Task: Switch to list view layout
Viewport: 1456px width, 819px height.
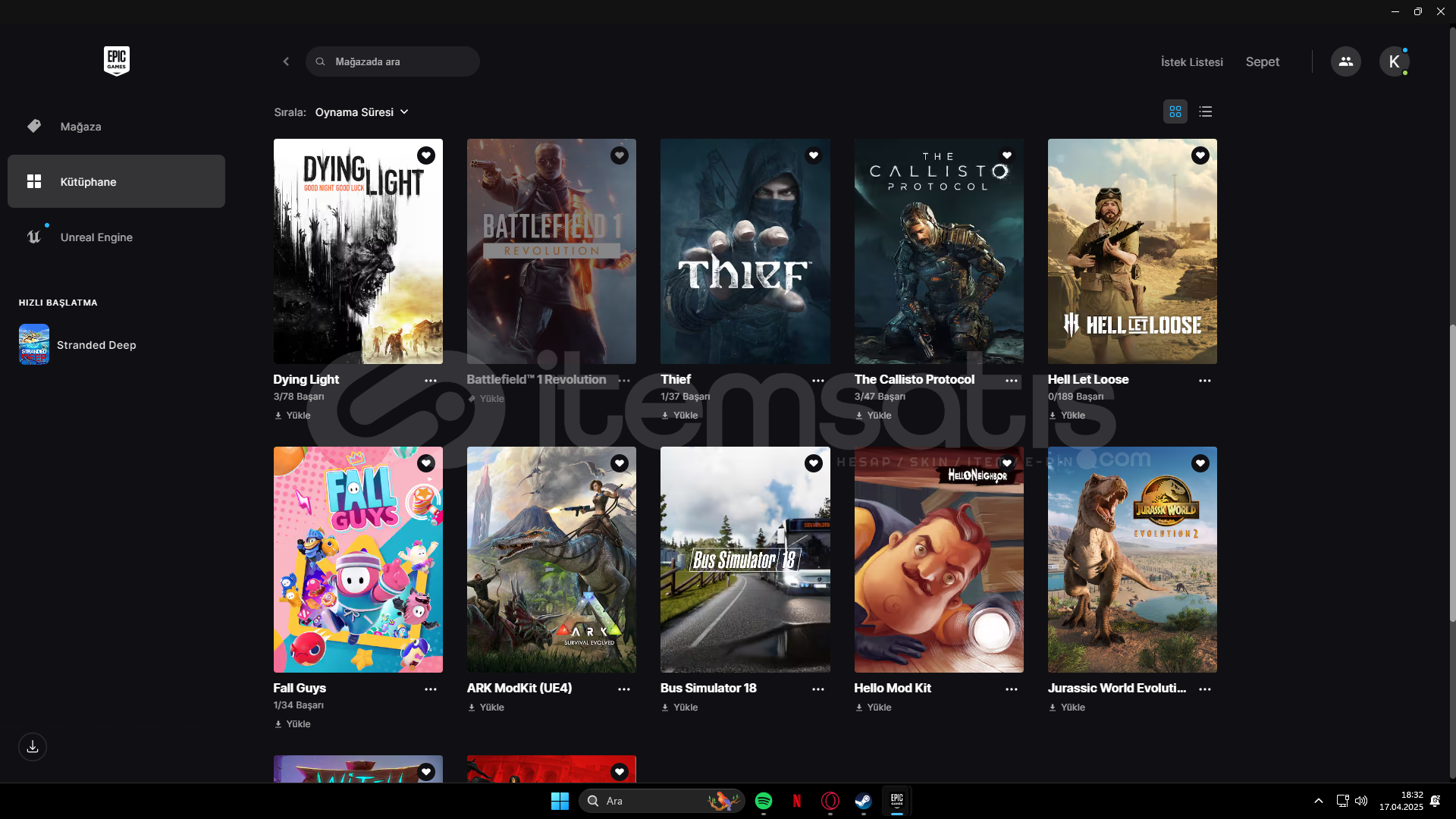Action: tap(1205, 111)
